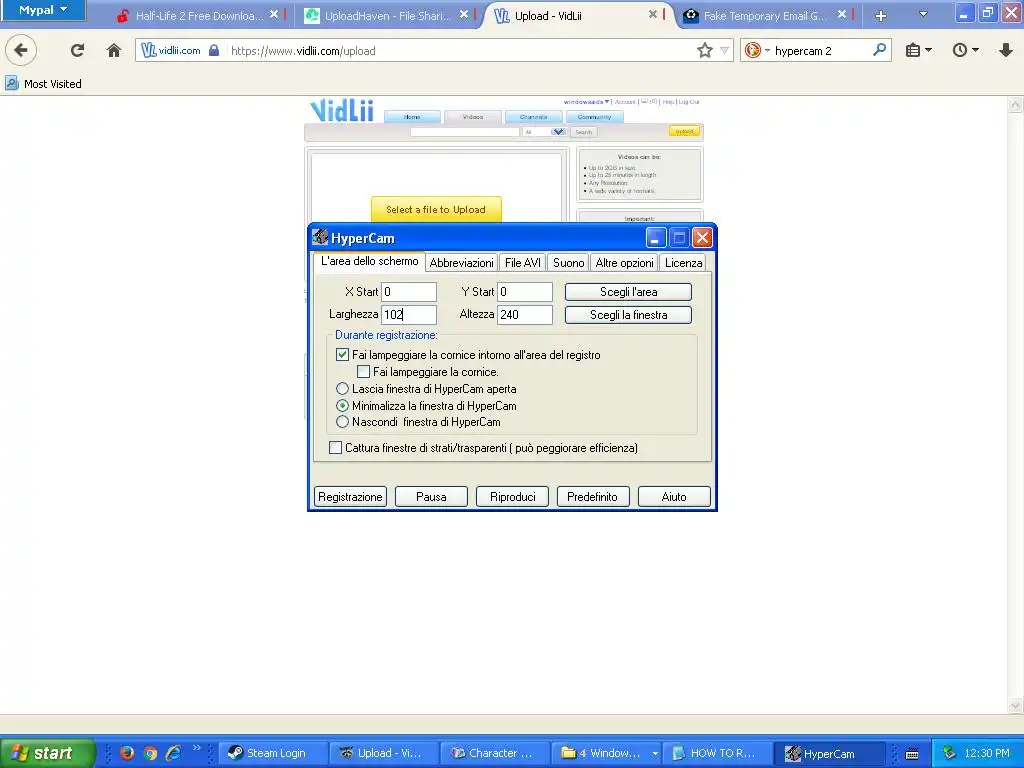1024x768 pixels.
Task: Click the VidLii logo on the page
Action: pyautogui.click(x=342, y=110)
